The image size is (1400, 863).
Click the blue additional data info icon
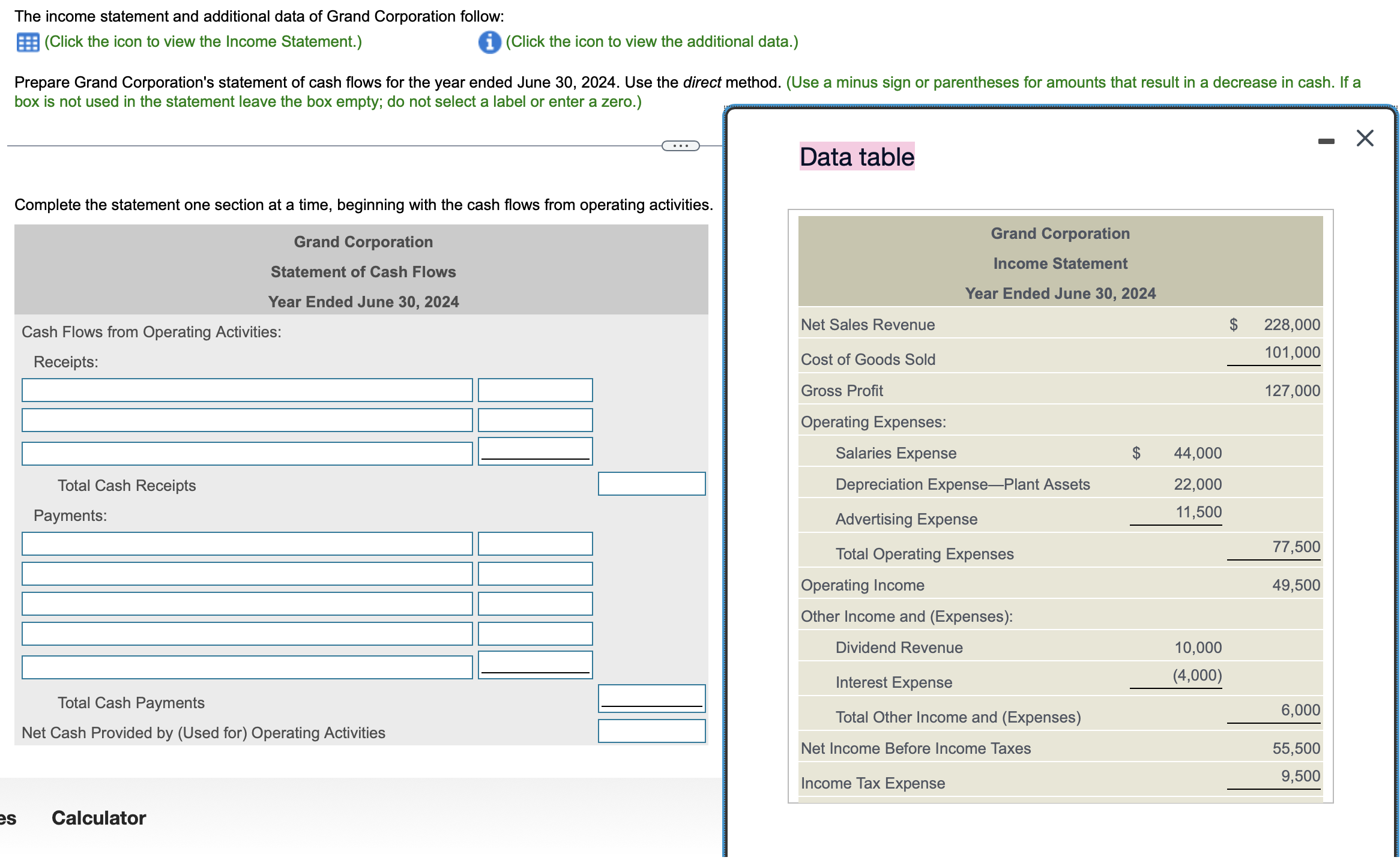tap(489, 42)
